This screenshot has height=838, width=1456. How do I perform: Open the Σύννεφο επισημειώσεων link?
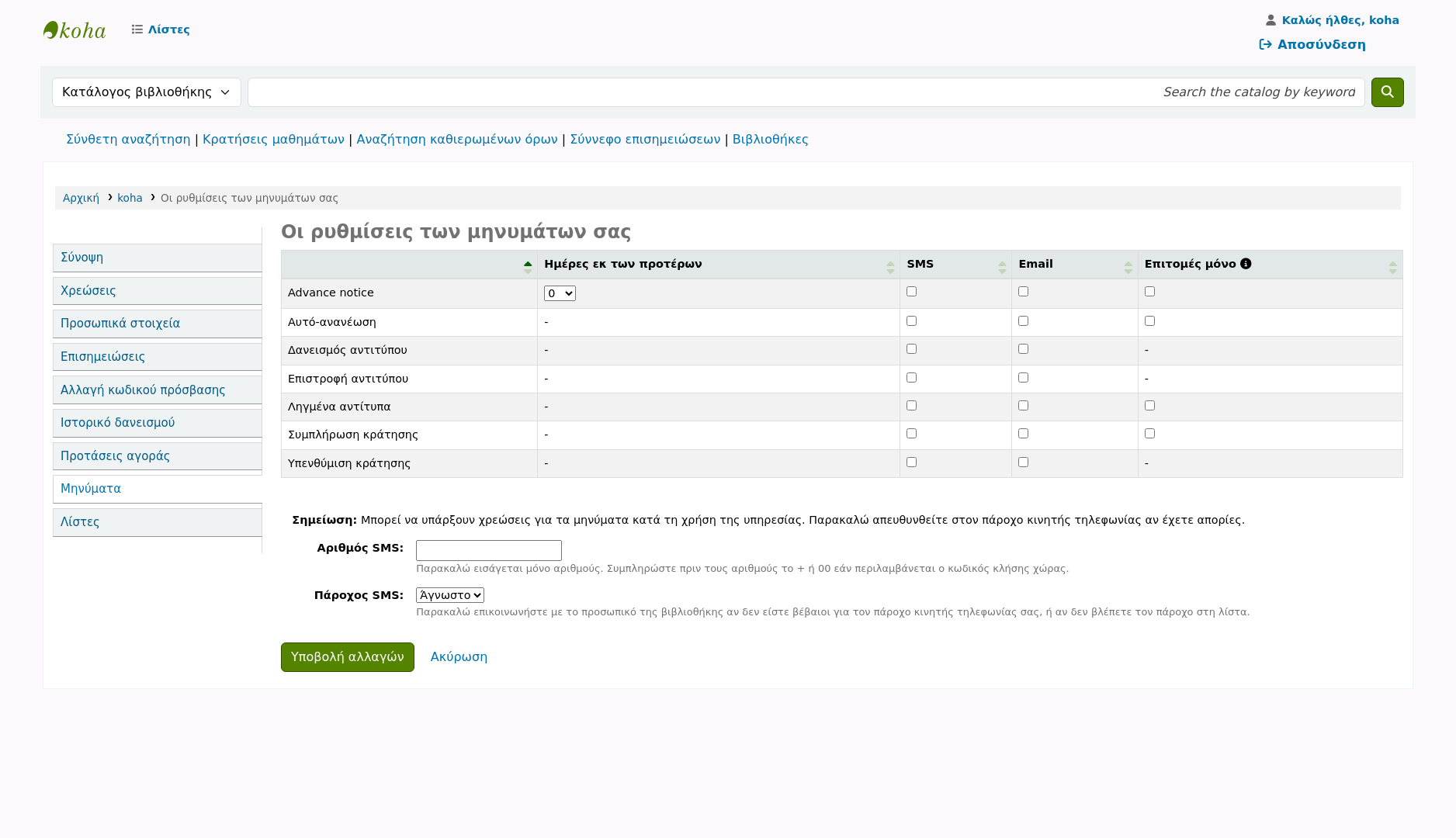[645, 140]
